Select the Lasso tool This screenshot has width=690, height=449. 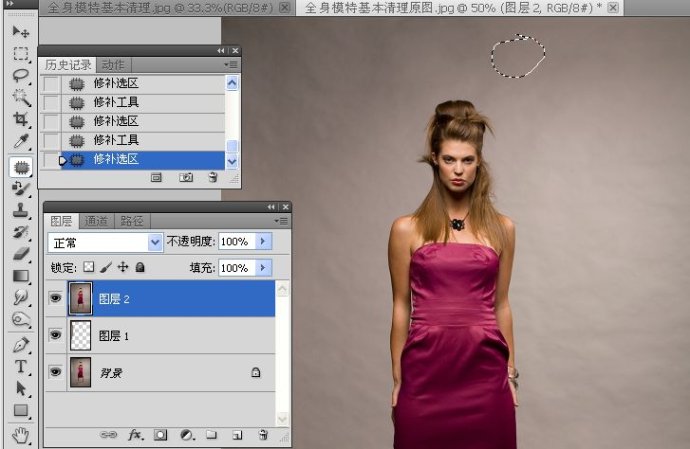coord(20,75)
